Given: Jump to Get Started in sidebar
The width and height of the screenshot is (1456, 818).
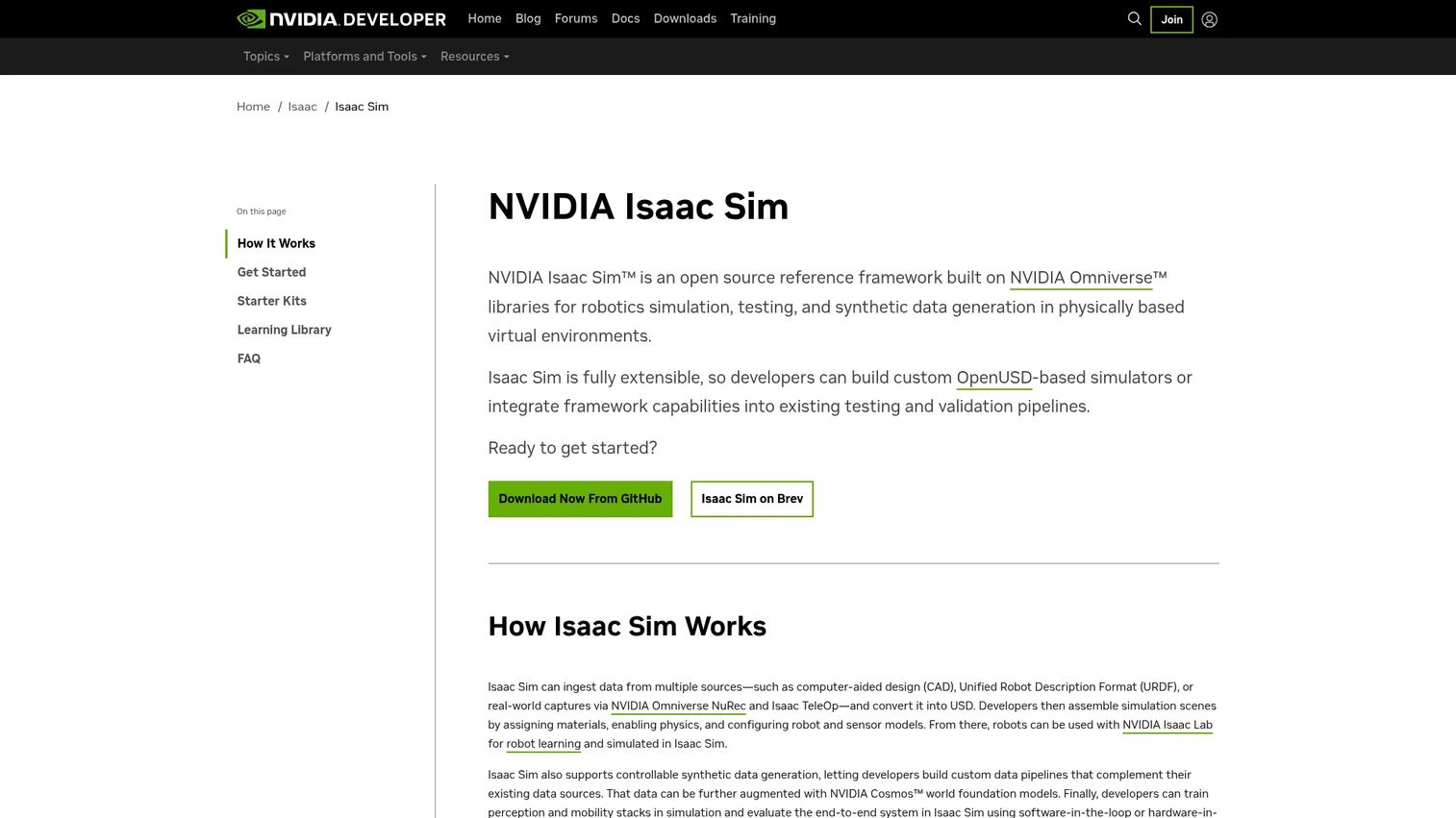Looking at the screenshot, I should [x=271, y=272].
